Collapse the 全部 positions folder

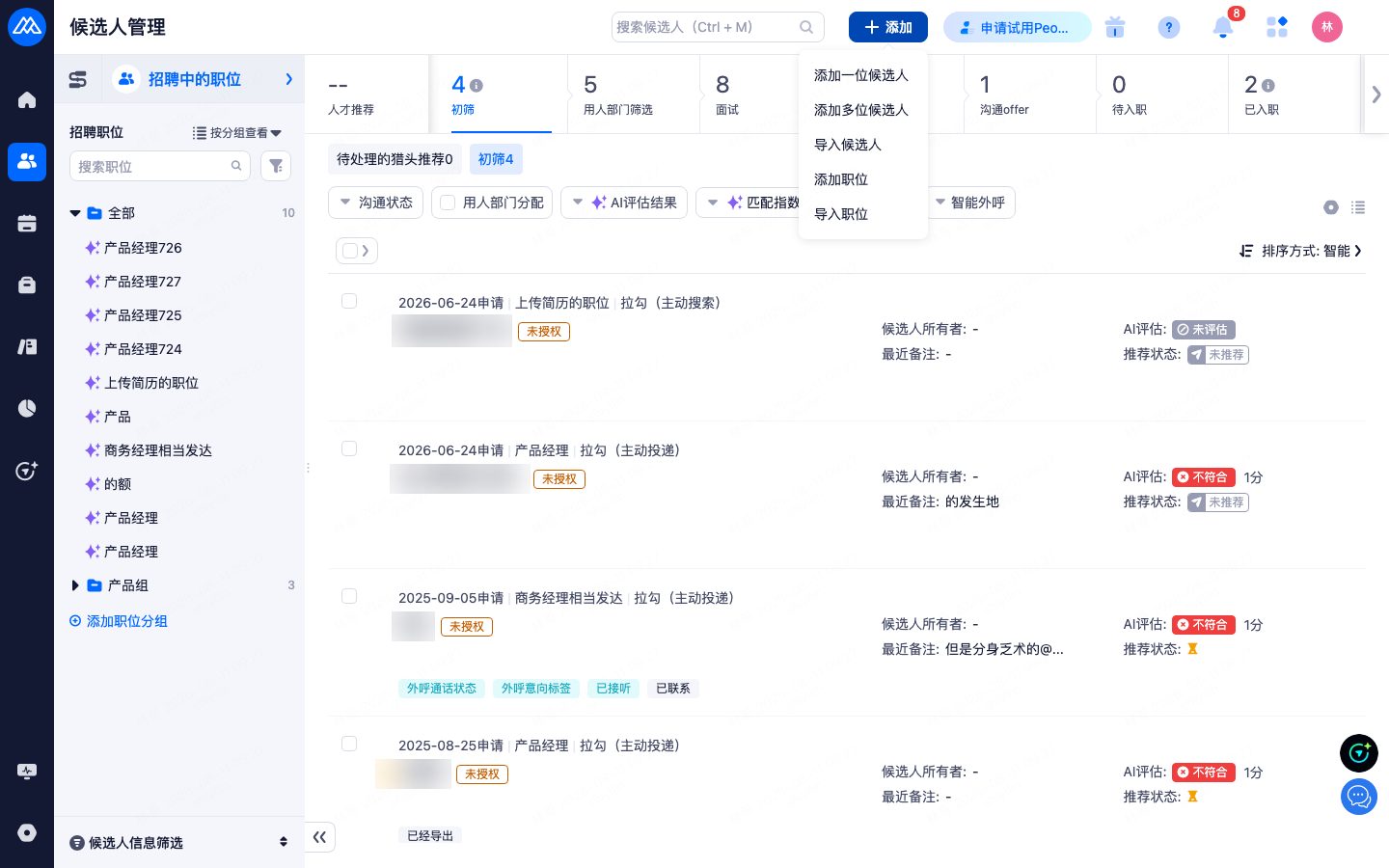pyautogui.click(x=75, y=213)
